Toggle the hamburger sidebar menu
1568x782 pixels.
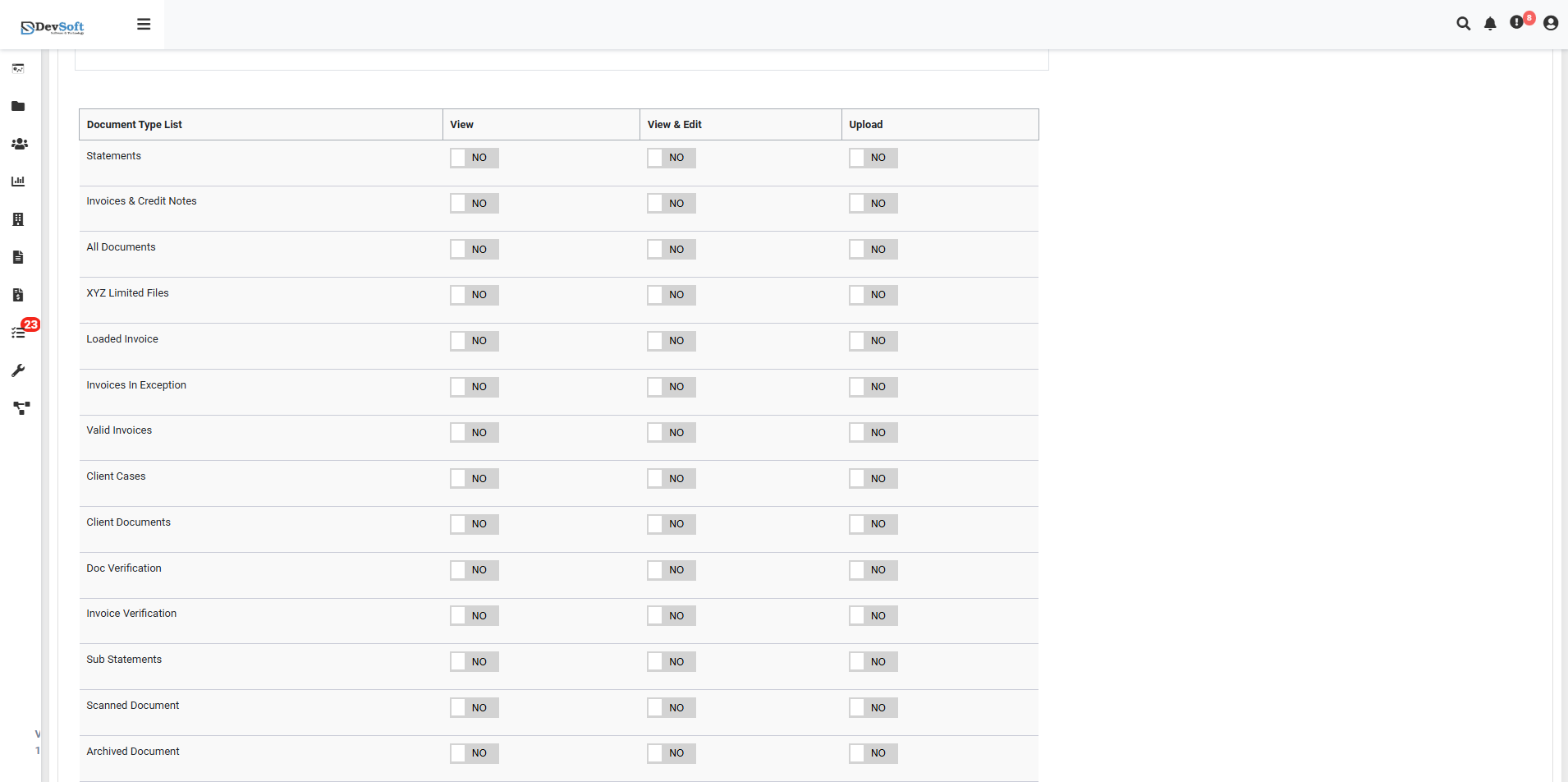point(144,25)
